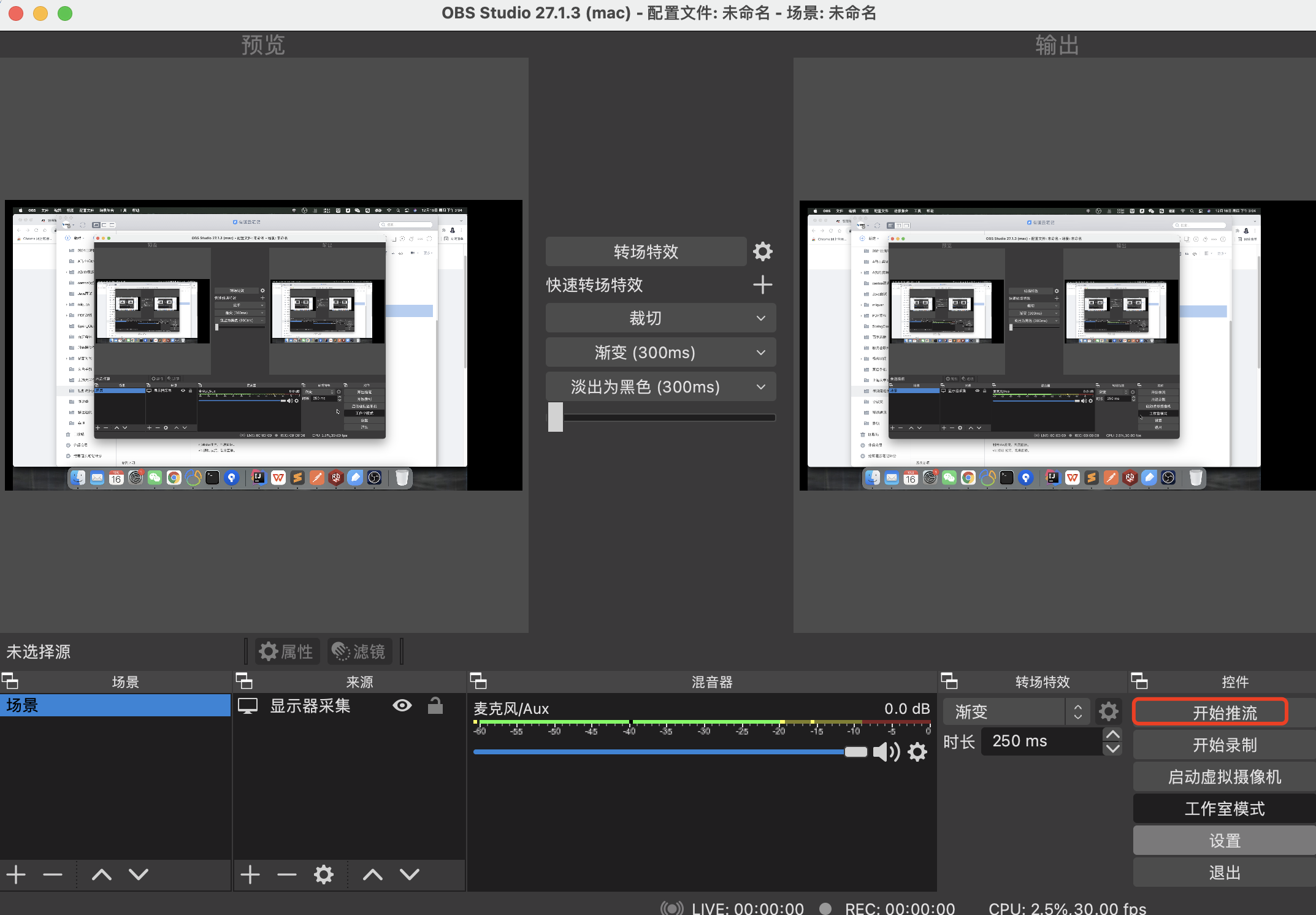Screen dimensions: 1316x915
Task: Pop out the 混音器 dock panel icon
Action: (478, 681)
